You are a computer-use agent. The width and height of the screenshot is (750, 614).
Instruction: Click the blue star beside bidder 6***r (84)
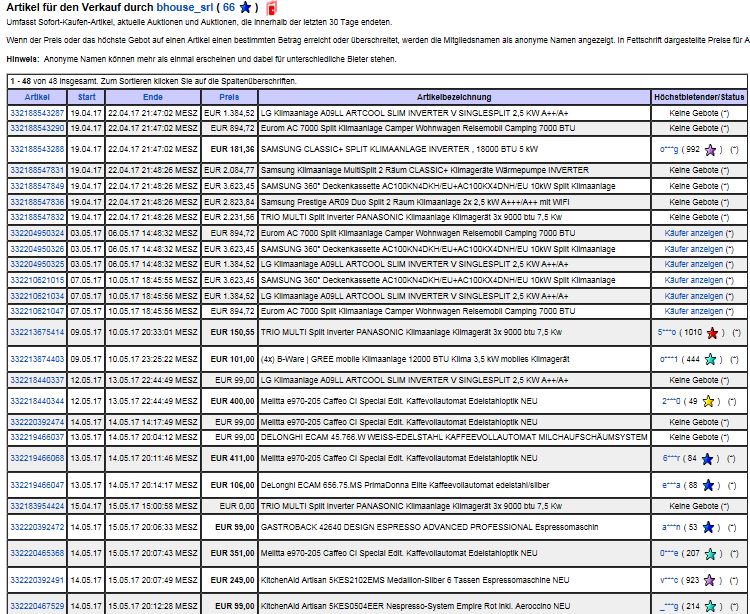click(x=707, y=459)
